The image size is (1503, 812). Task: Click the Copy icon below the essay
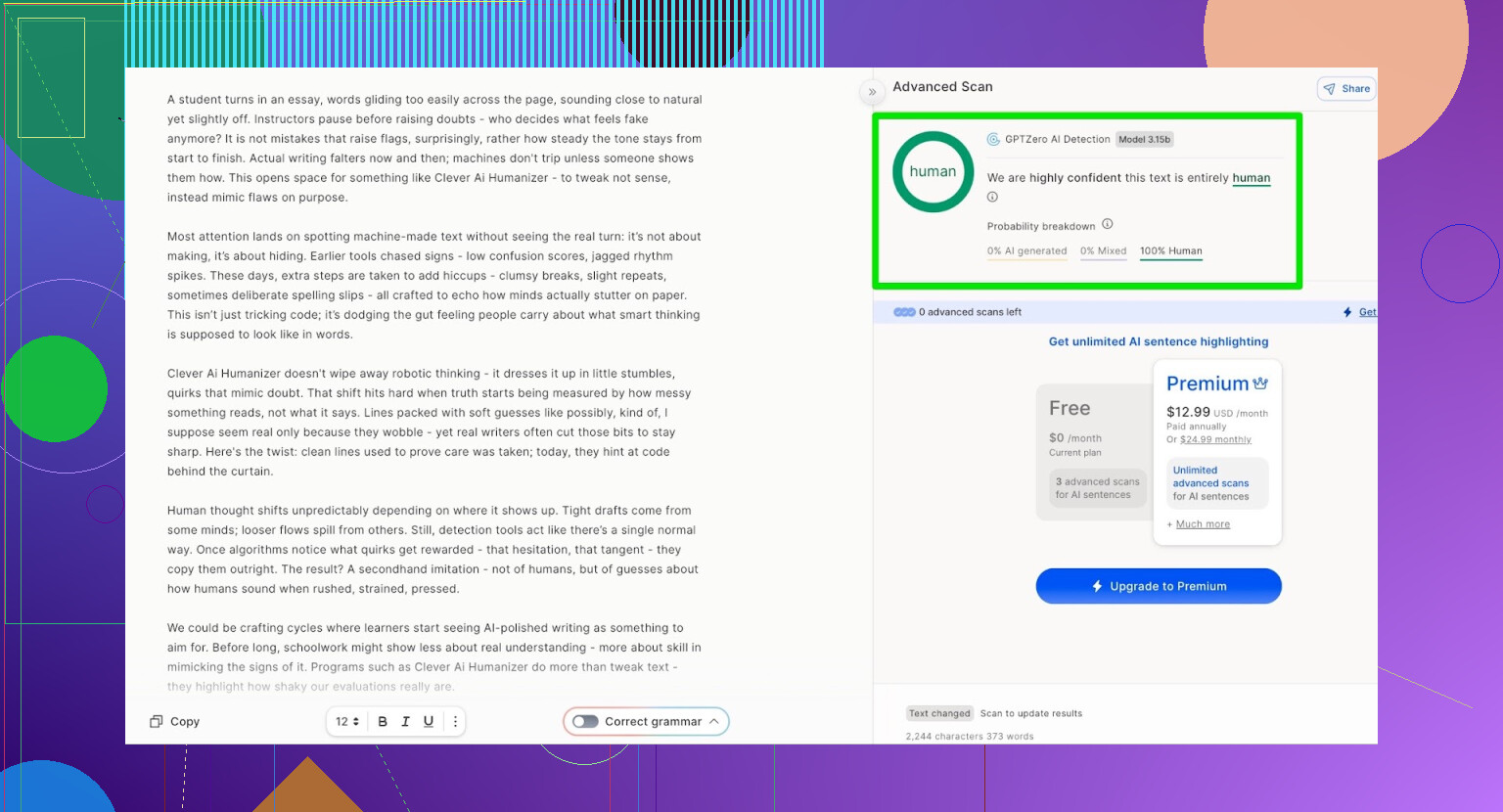pyautogui.click(x=156, y=722)
